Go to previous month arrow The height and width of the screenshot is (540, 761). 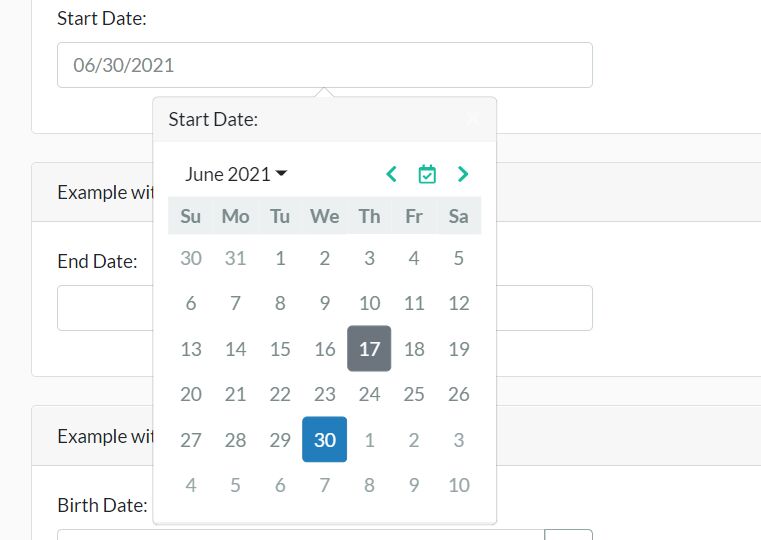tap(392, 174)
